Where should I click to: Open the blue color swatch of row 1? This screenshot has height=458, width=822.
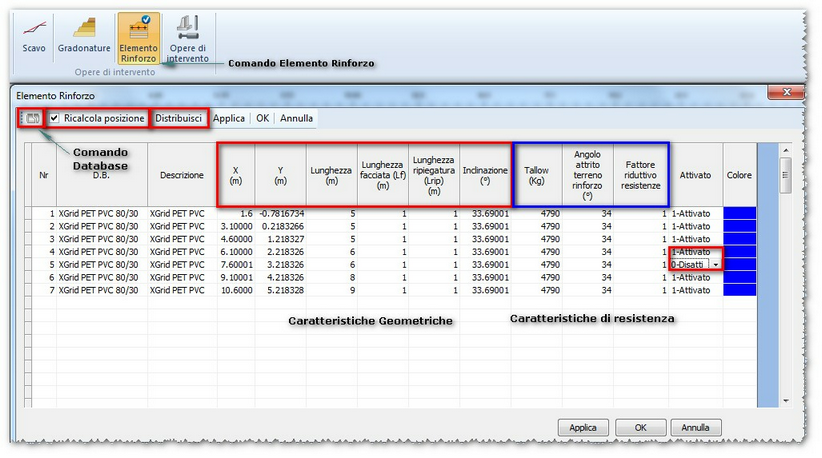tap(740, 213)
